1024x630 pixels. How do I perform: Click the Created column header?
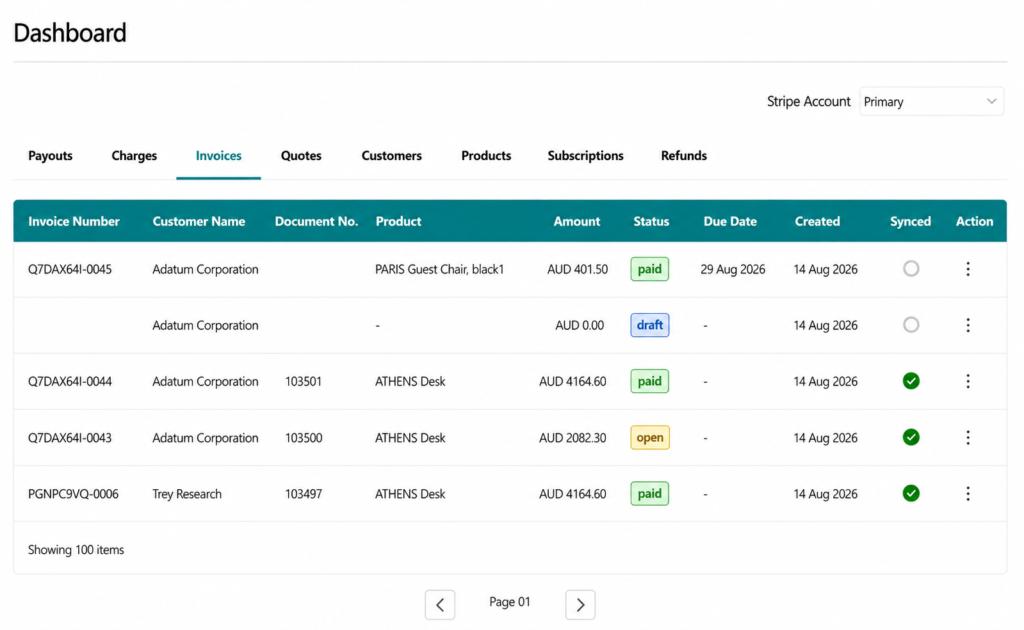point(817,221)
